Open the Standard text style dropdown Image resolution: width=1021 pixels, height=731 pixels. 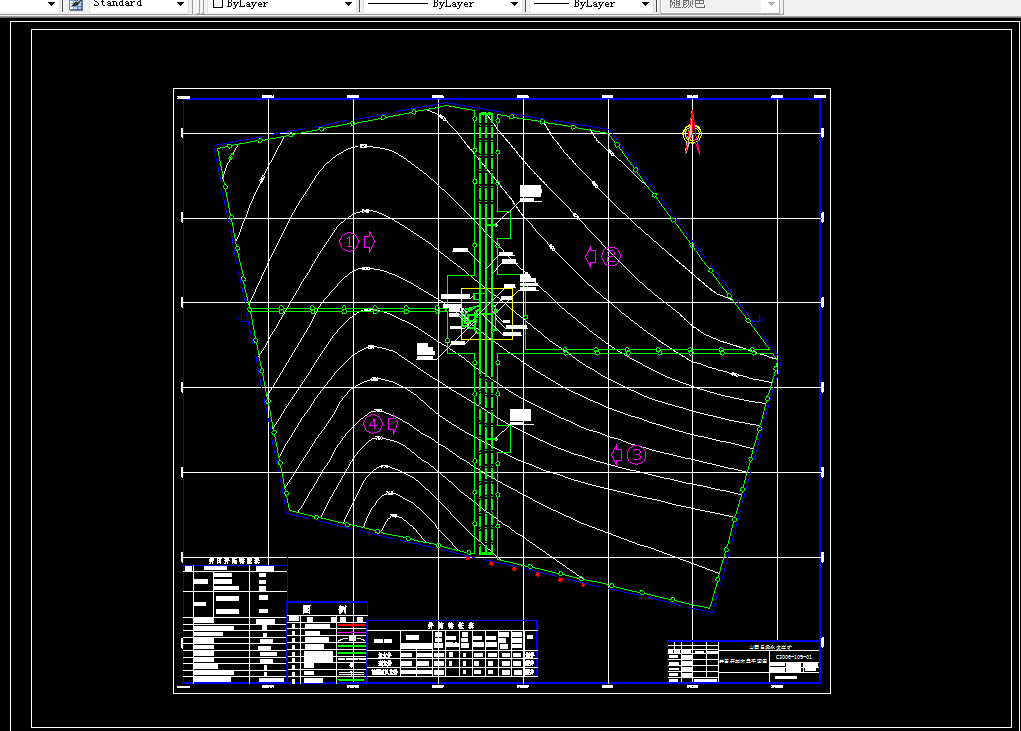(180, 5)
